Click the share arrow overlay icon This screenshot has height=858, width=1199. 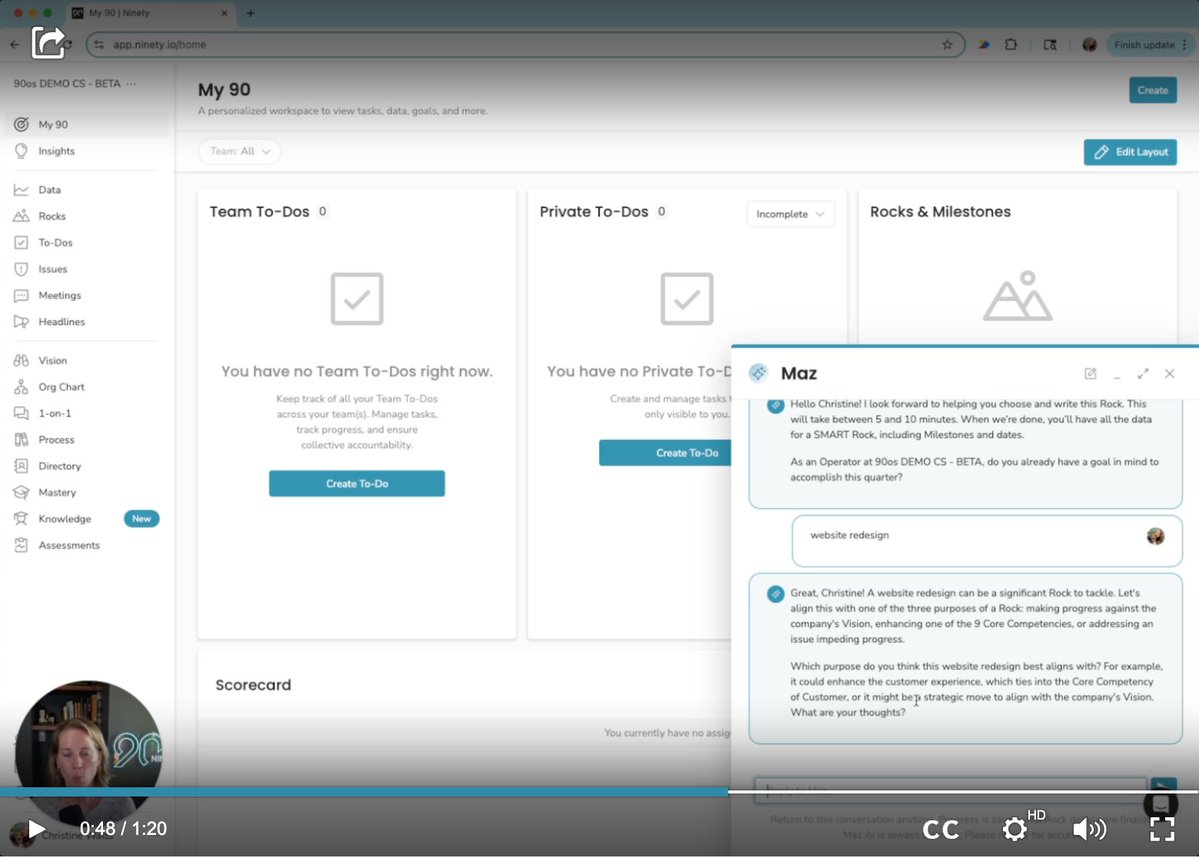pos(47,41)
